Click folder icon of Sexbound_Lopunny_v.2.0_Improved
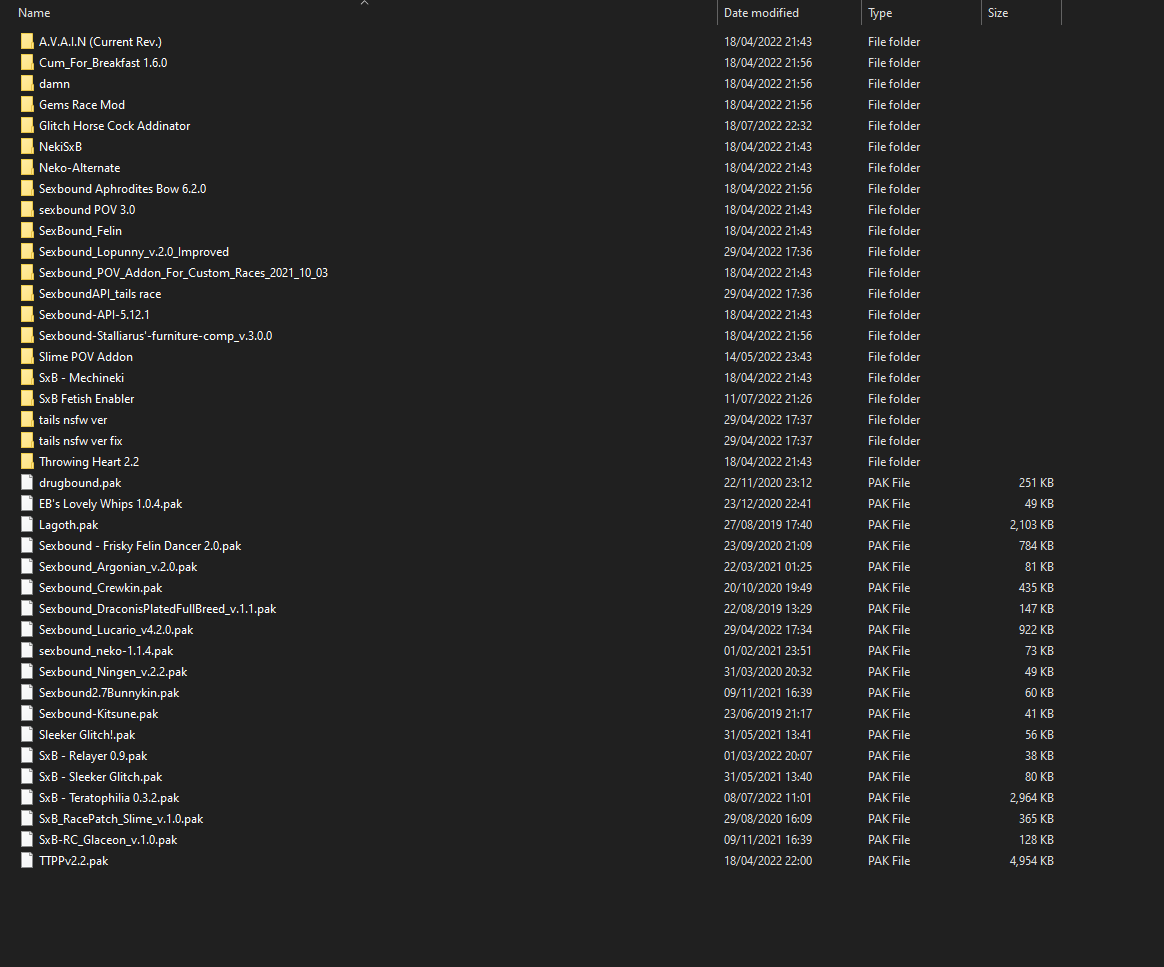This screenshot has height=967, width=1164. (x=27, y=252)
